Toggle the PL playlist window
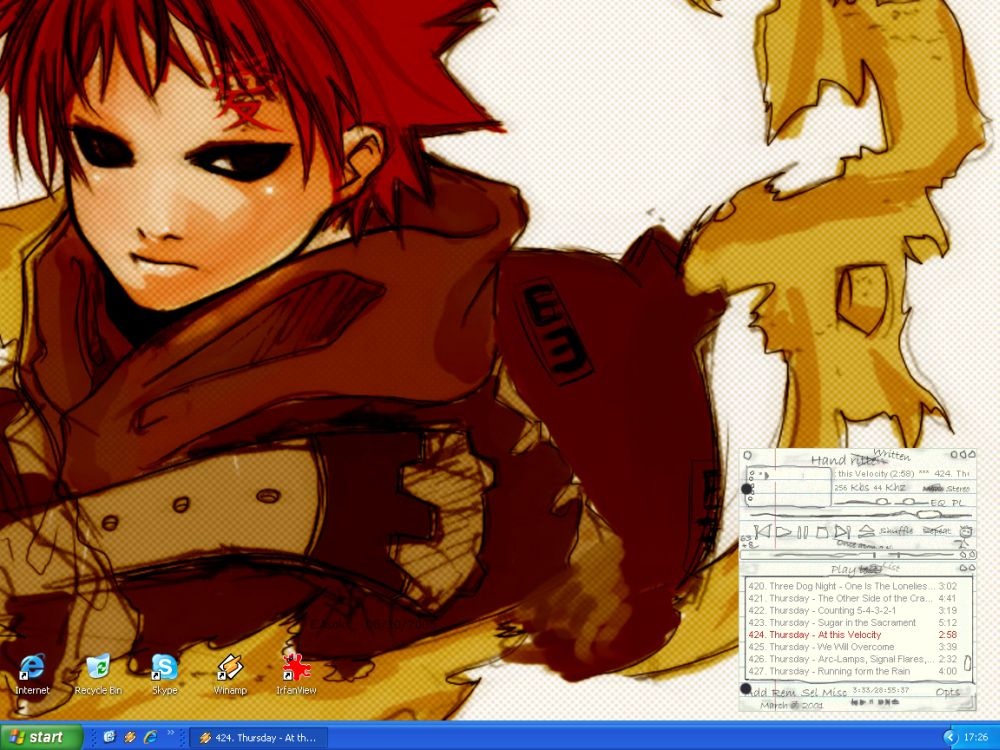The image size is (1000, 750). point(957,503)
